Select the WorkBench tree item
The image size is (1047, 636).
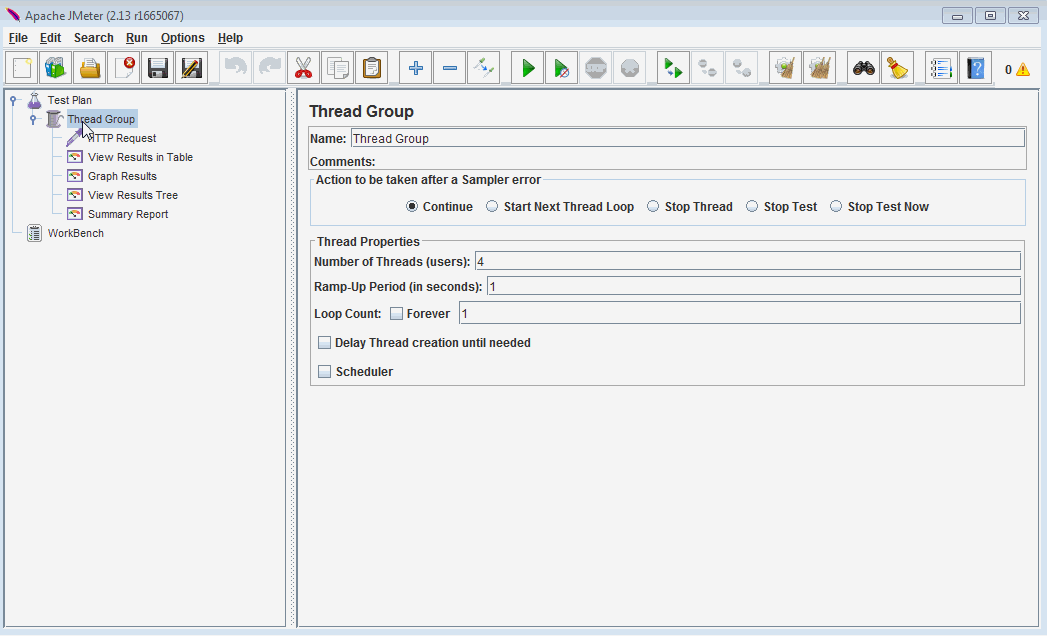tap(75, 233)
